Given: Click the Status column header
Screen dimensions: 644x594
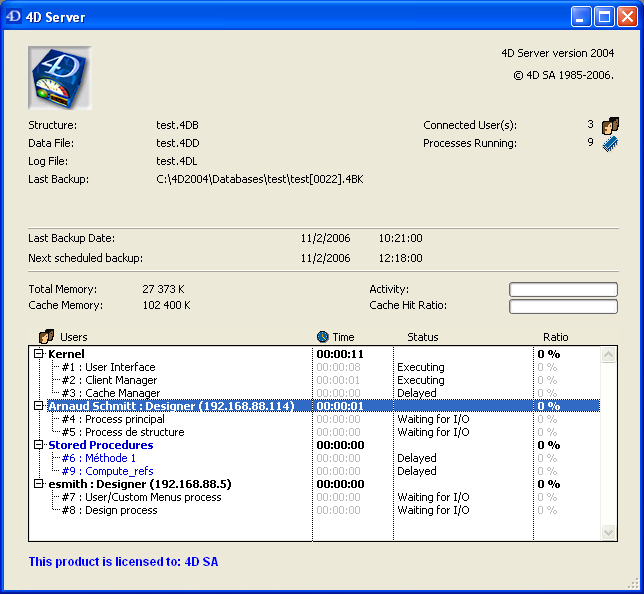Looking at the screenshot, I should 422,337.
